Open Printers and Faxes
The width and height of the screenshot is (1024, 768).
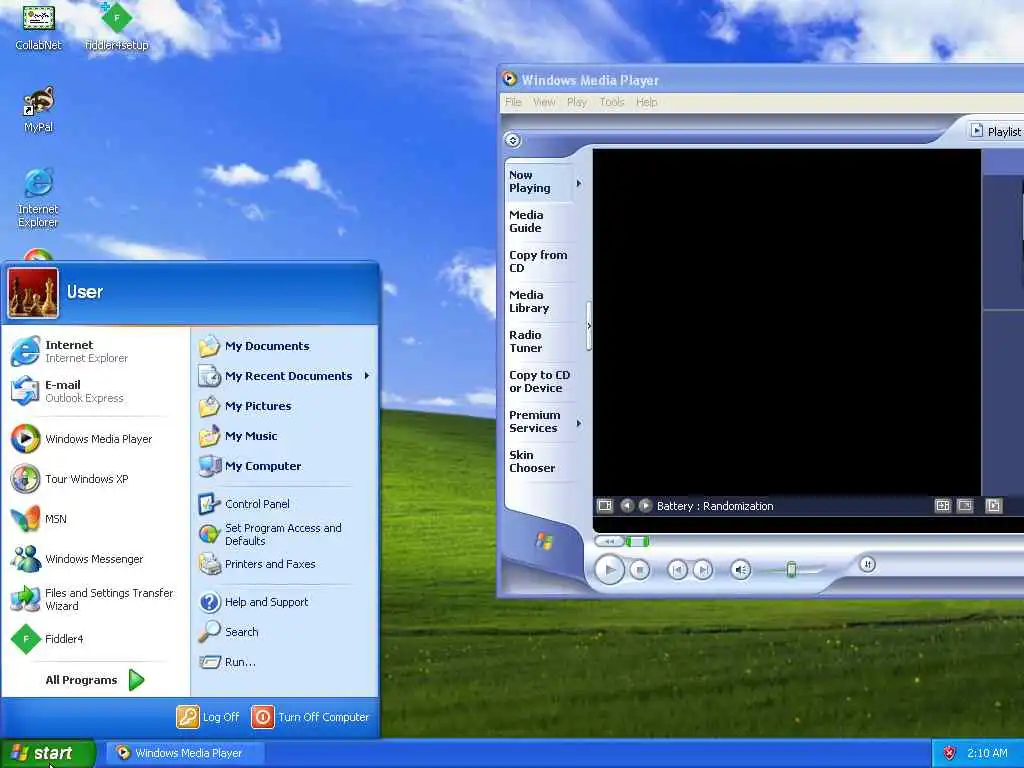[x=284, y=564]
